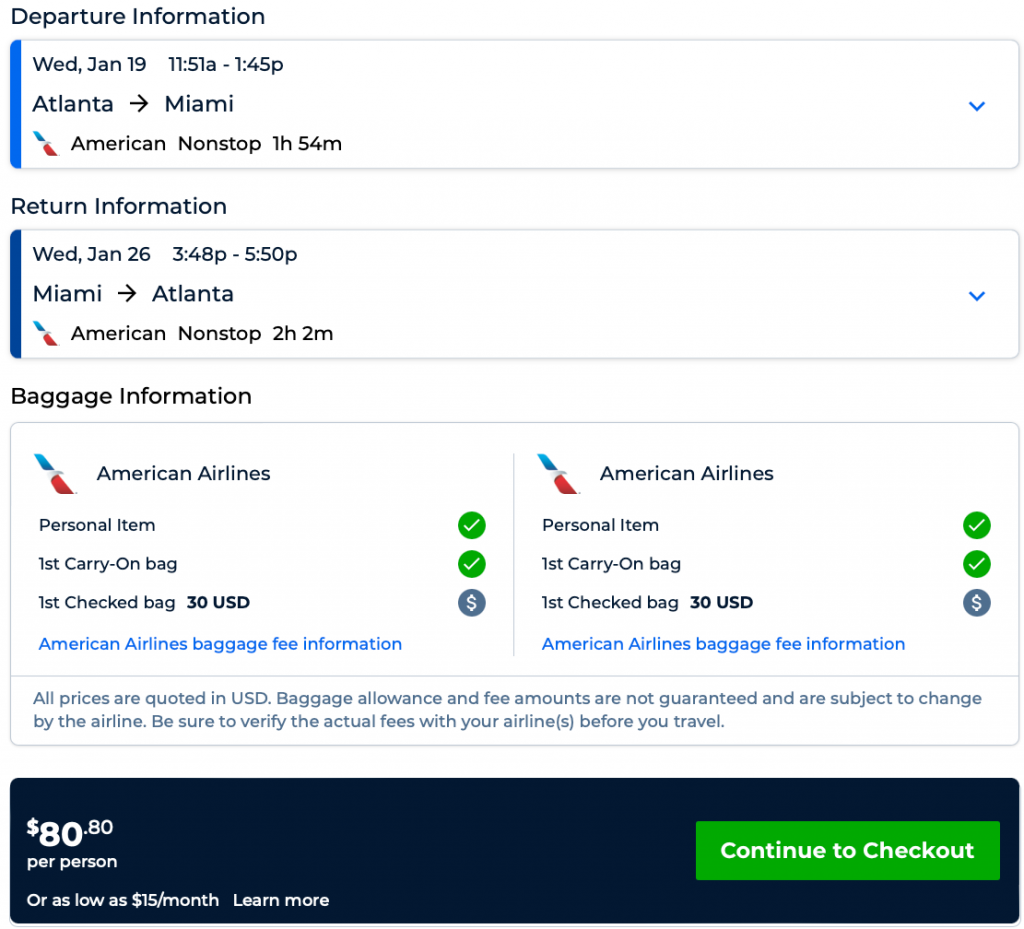Viewport: 1024px width, 929px height.
Task: Click American logo in Miami to Atlanta flight
Action: (46, 334)
